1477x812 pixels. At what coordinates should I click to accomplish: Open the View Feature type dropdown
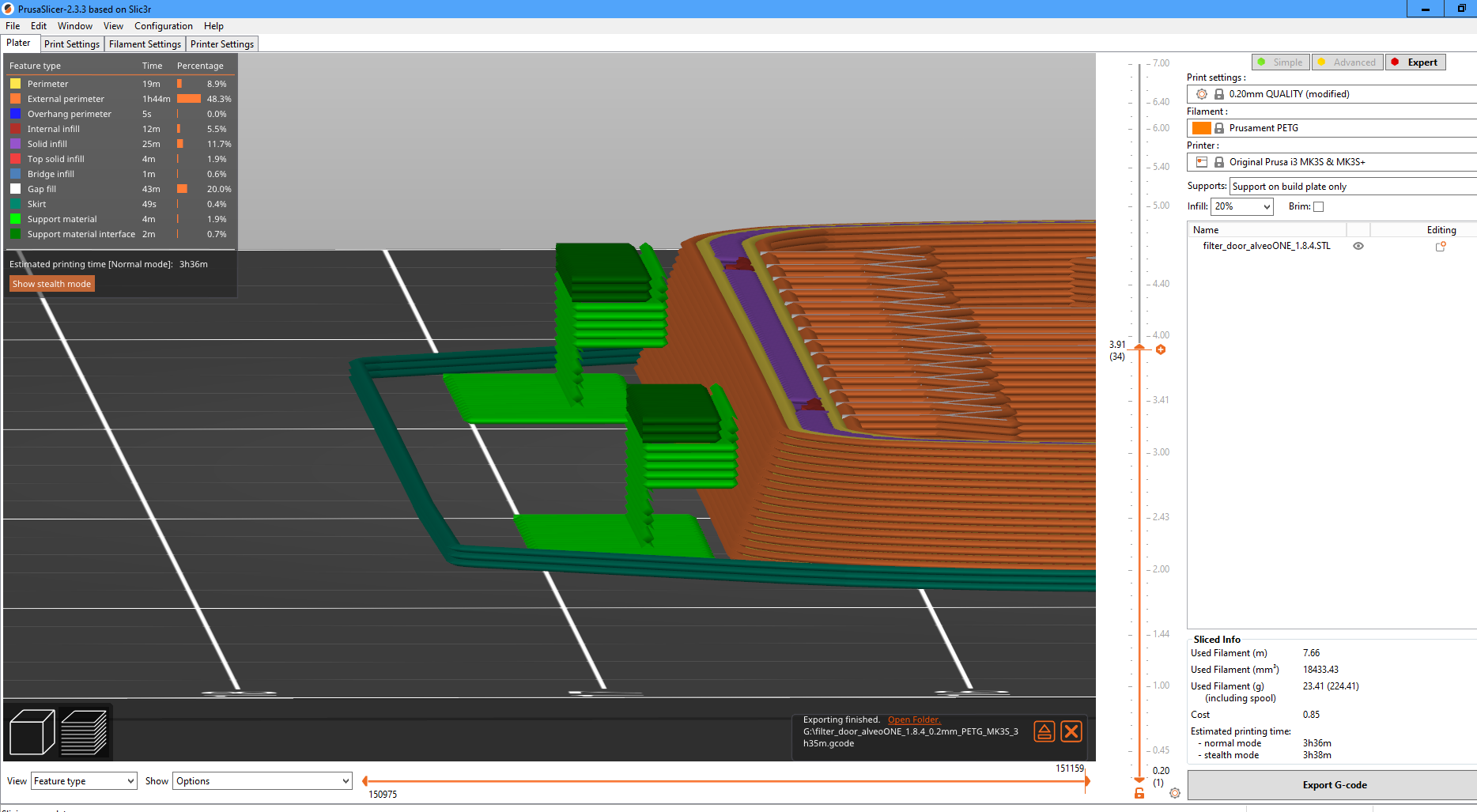84,781
